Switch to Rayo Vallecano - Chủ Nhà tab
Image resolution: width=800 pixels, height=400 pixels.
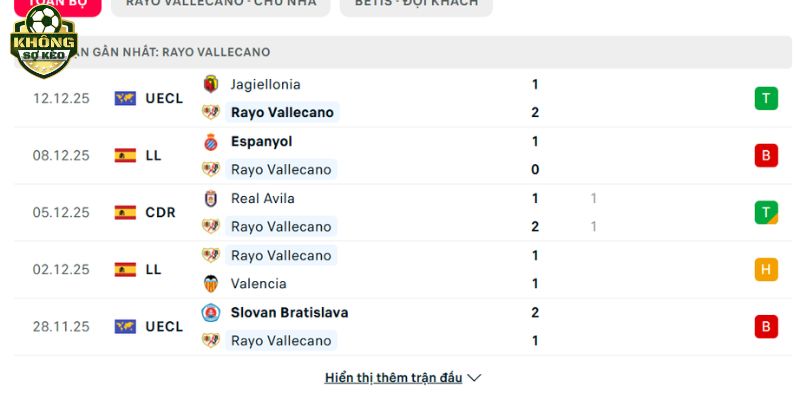(221, 3)
